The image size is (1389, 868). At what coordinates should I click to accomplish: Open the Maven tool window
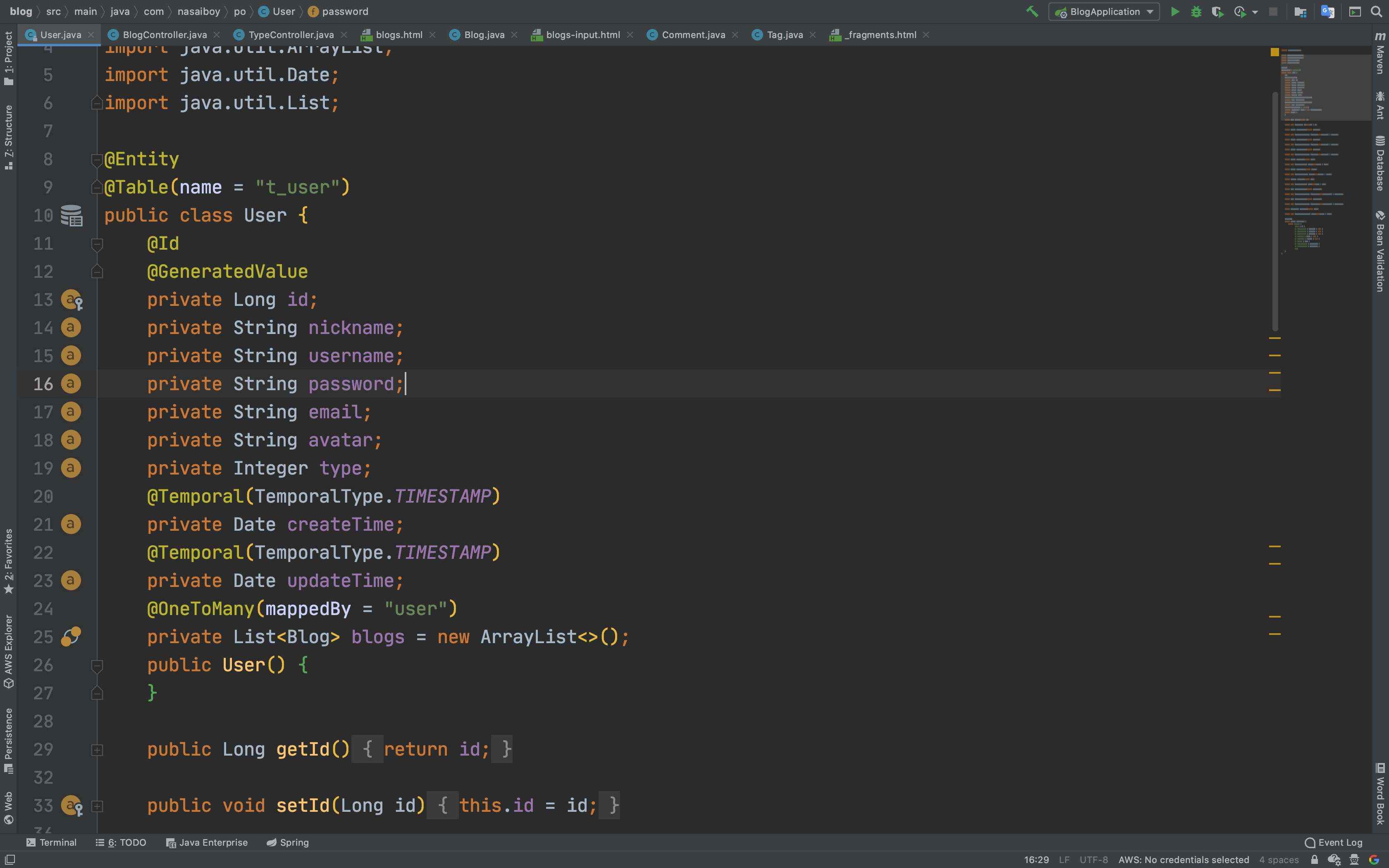1380,53
